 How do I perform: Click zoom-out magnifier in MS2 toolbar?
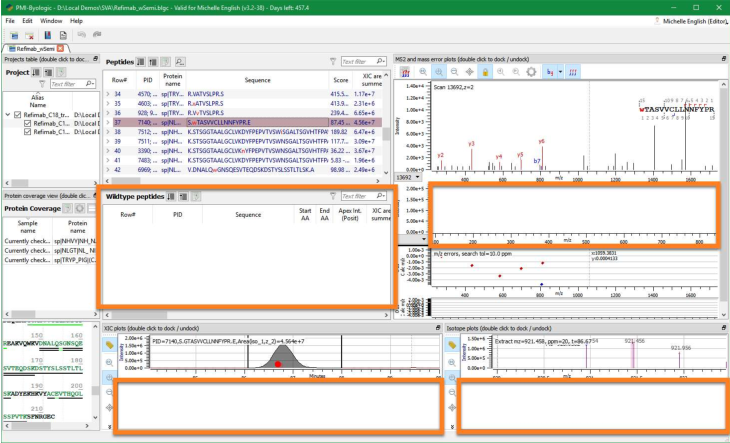click(454, 72)
